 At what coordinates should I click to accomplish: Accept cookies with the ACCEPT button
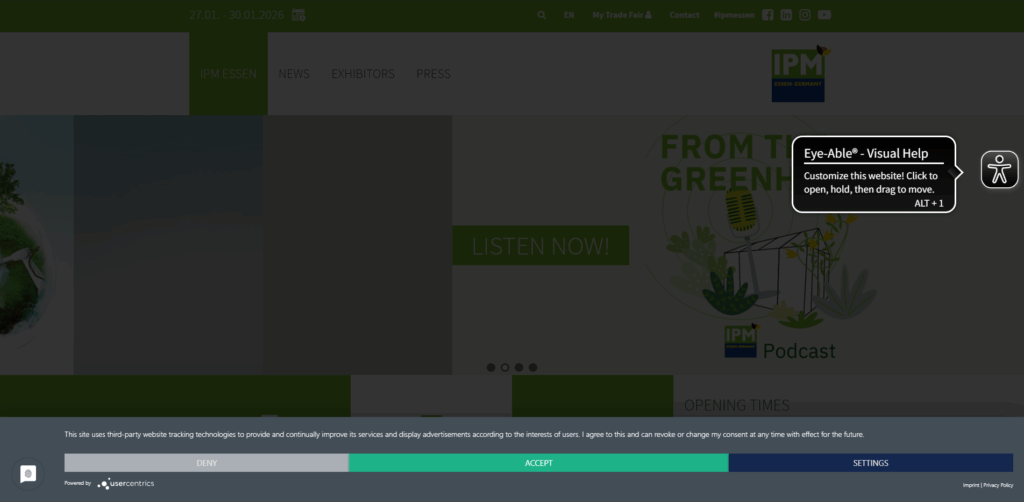click(538, 463)
